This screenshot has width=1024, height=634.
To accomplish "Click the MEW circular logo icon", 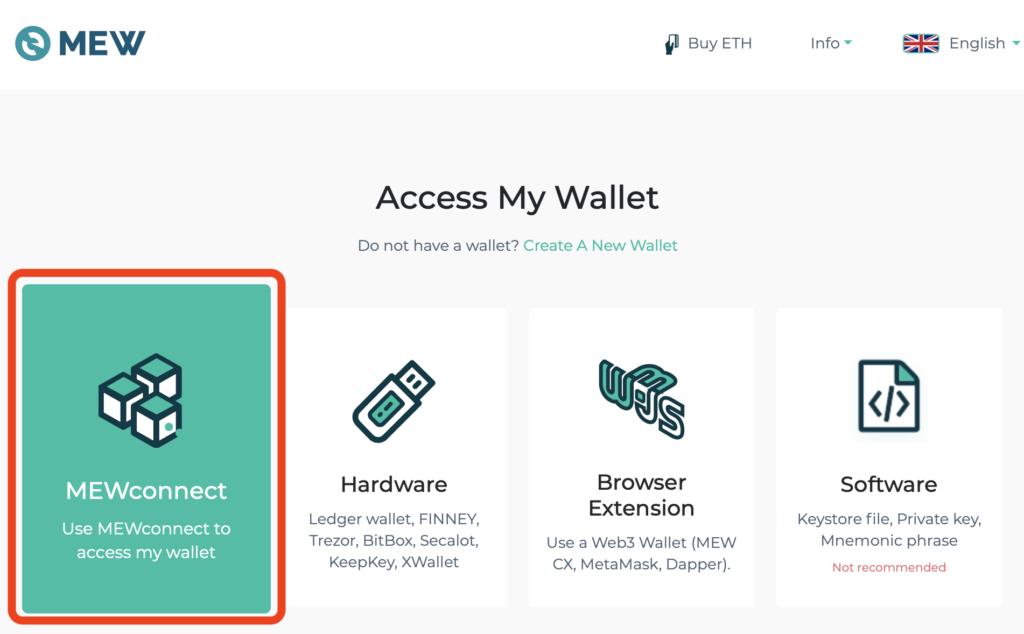I will 33,43.
